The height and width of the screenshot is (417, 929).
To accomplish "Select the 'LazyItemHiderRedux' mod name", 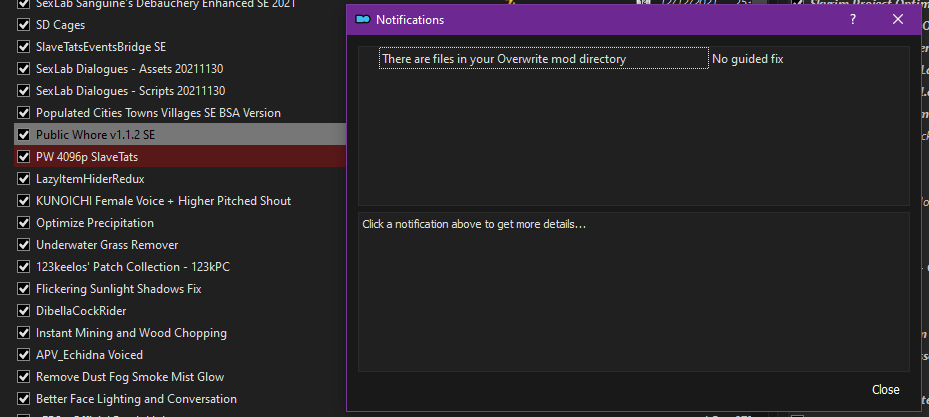I will (90, 179).
